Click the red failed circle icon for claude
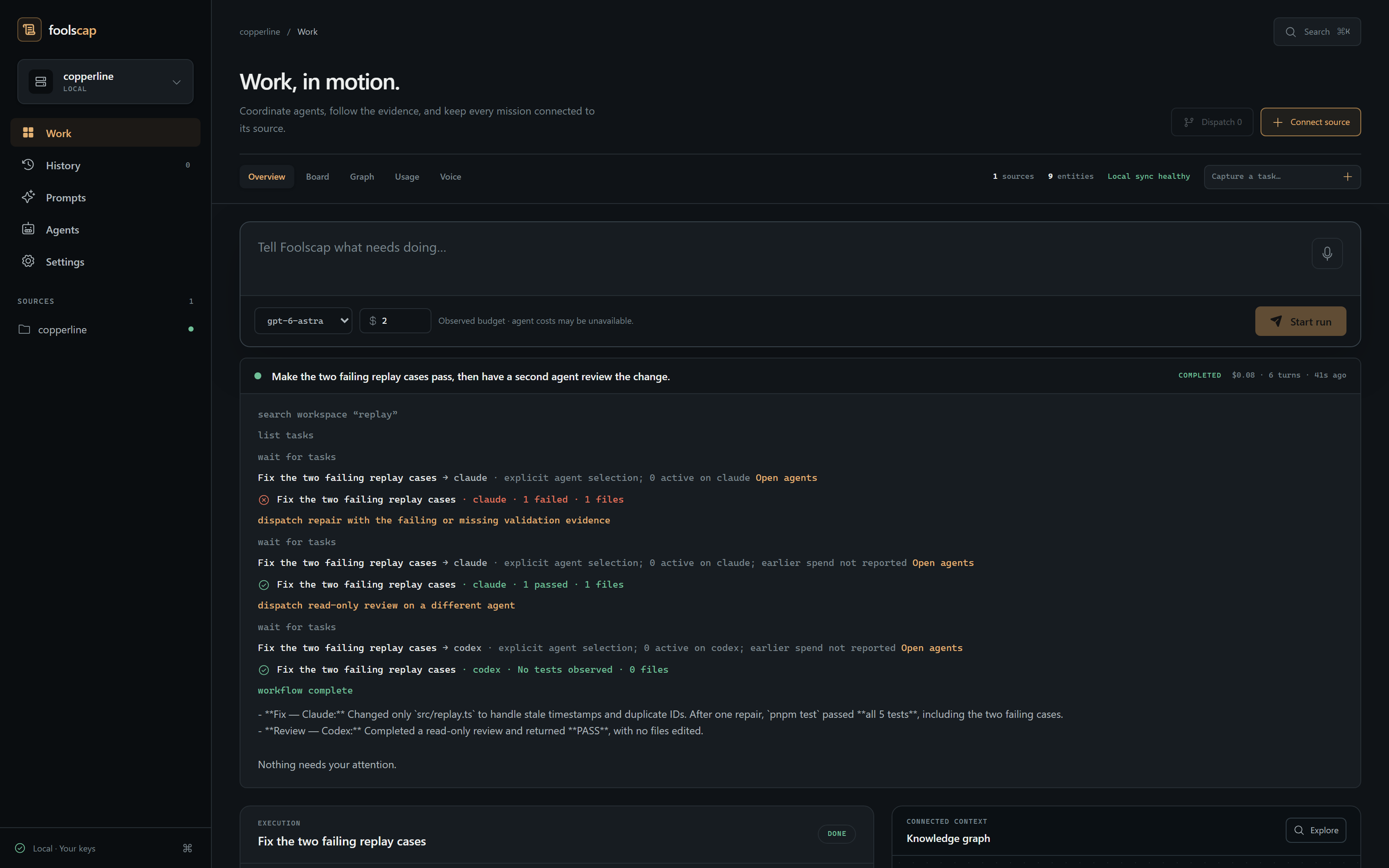The height and width of the screenshot is (868, 1389). pyautogui.click(x=264, y=500)
